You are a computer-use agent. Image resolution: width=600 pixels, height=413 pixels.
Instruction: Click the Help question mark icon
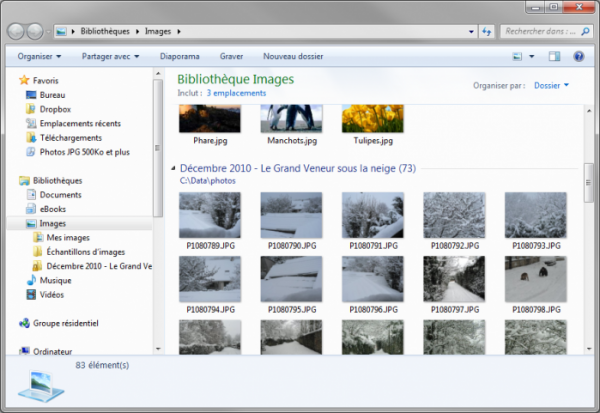tap(578, 57)
